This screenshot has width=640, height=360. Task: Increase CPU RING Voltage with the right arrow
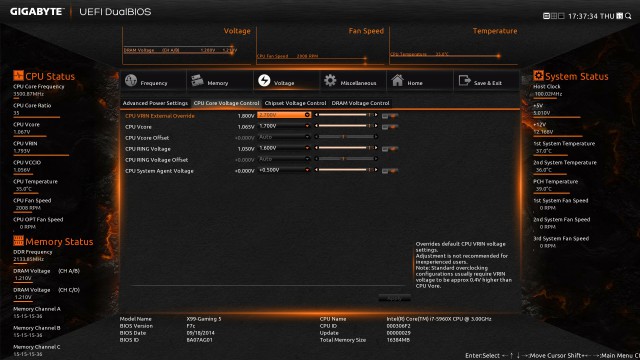(x=376, y=148)
